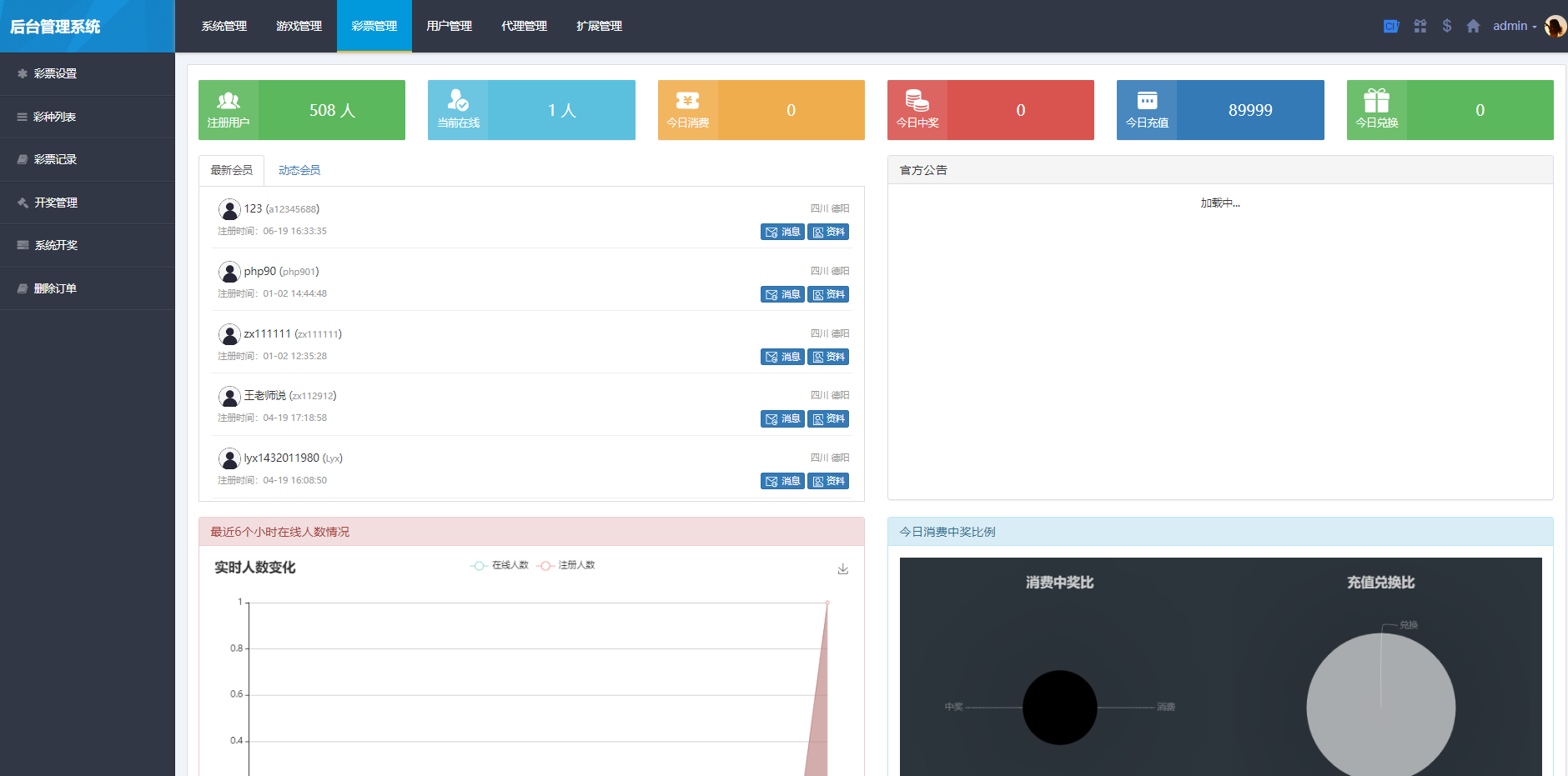Screen dimensions: 1568x776
Task: Click the blue folder icon in header
Action: click(1391, 26)
